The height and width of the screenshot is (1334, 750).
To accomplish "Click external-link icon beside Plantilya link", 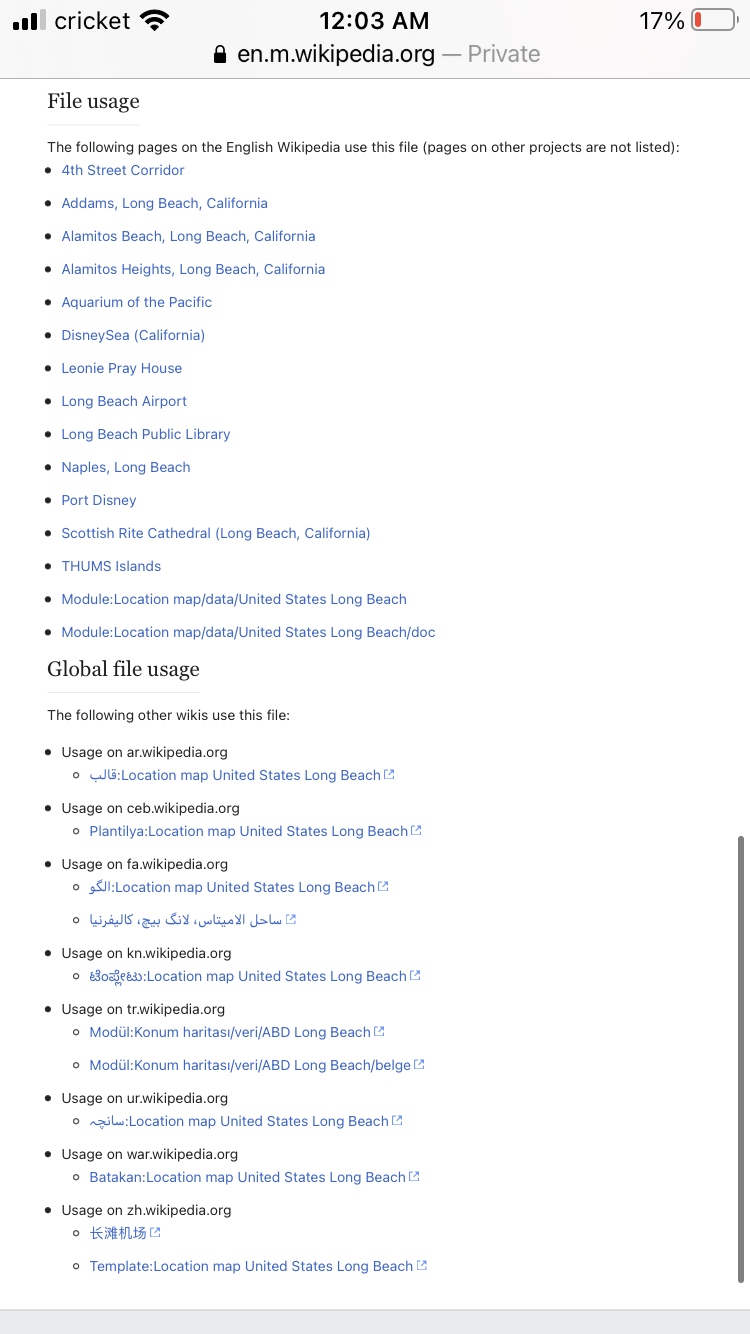I will [x=417, y=831].
